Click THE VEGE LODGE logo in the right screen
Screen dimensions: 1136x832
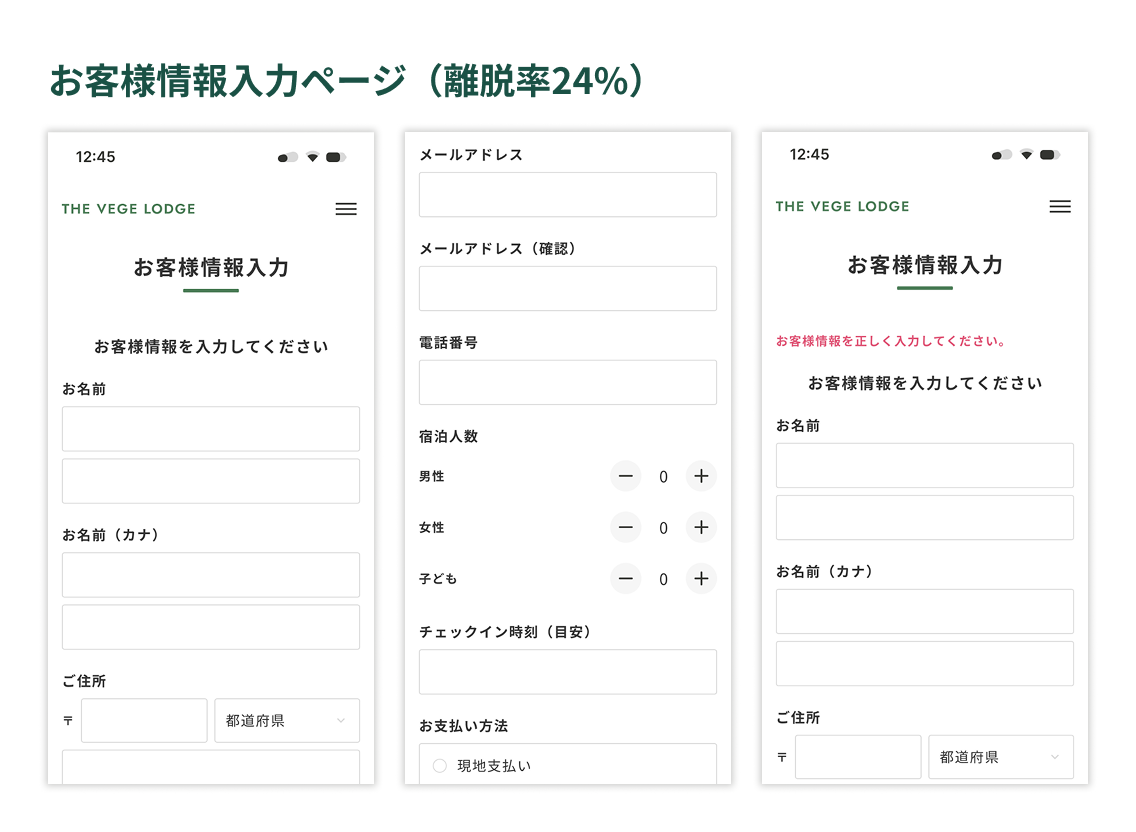point(842,206)
